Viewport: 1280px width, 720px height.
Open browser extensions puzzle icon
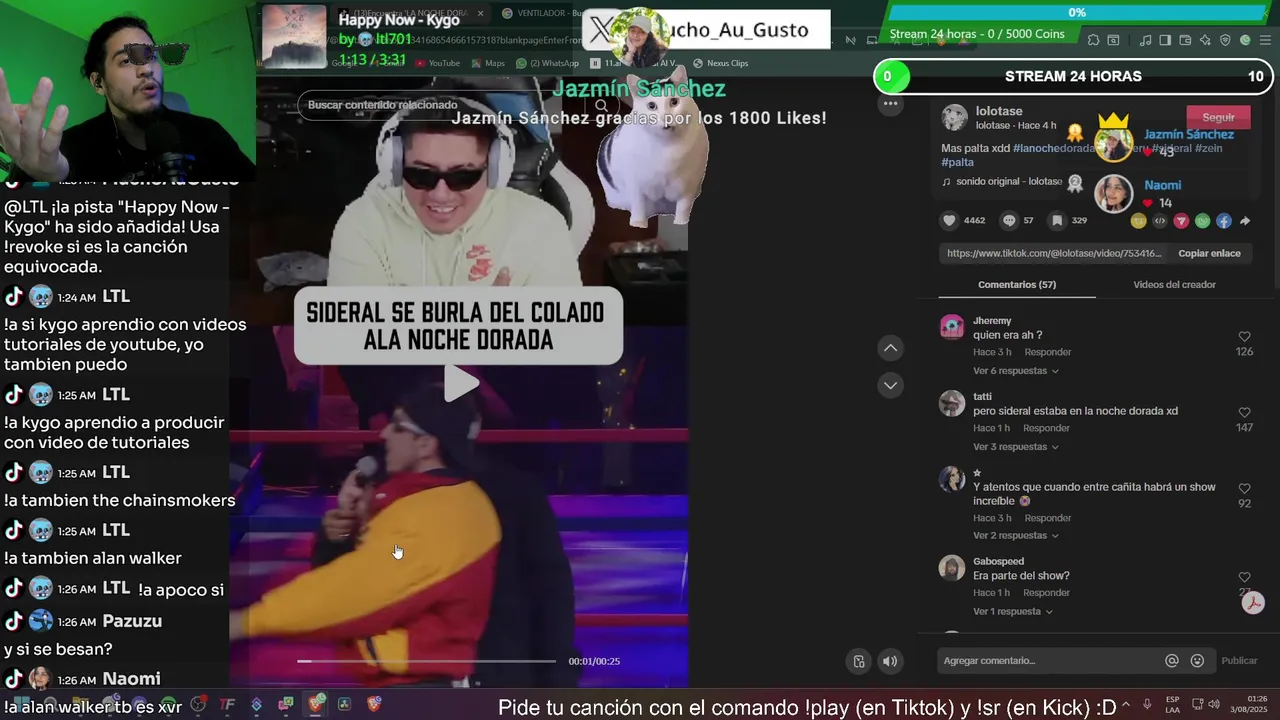(1093, 40)
